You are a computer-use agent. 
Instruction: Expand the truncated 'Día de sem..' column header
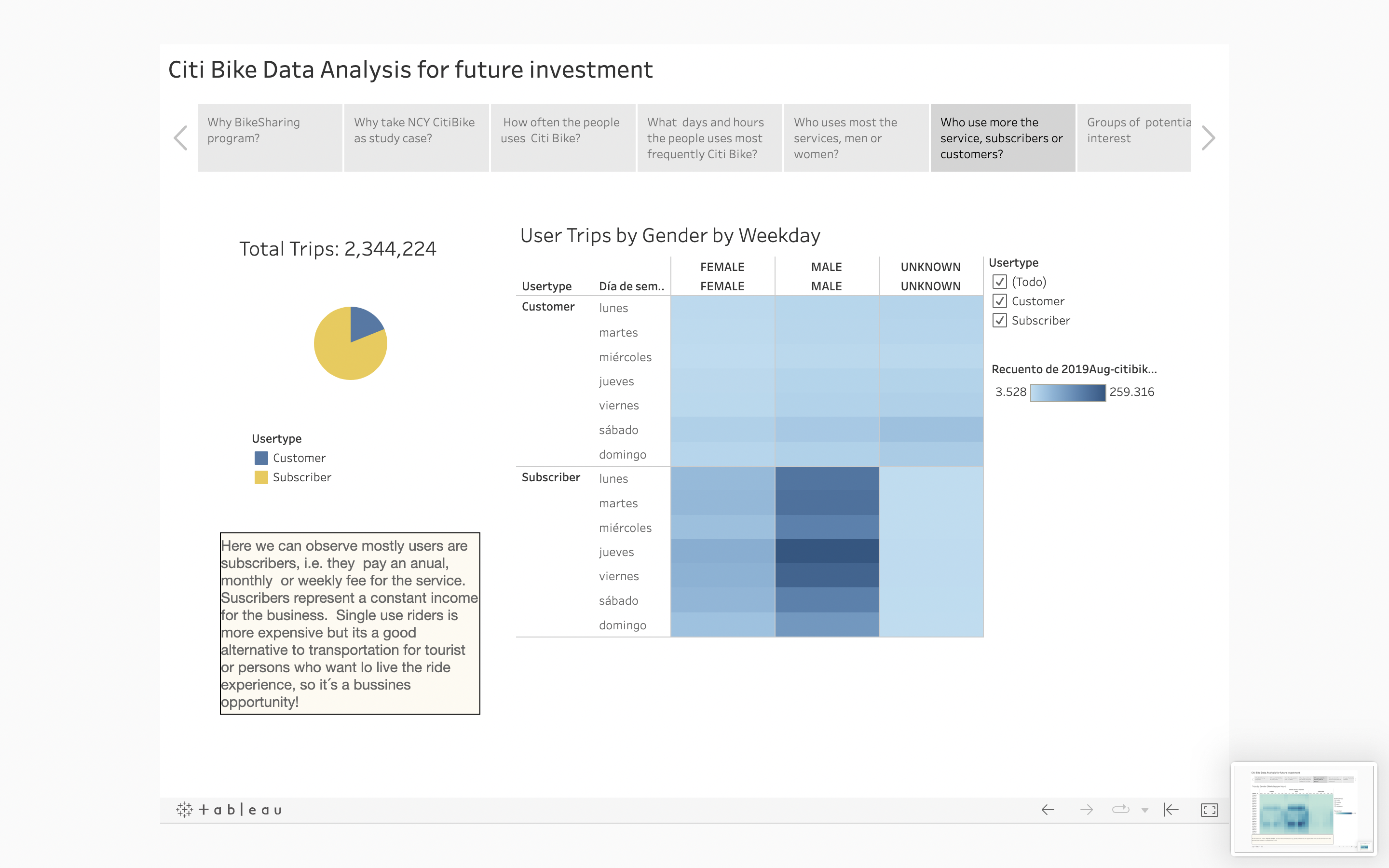coord(632,286)
